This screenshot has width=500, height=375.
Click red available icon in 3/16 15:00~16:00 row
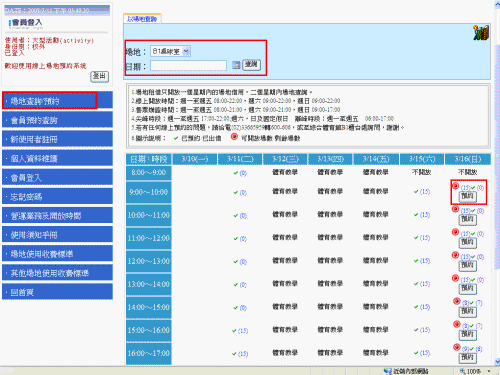click(457, 324)
